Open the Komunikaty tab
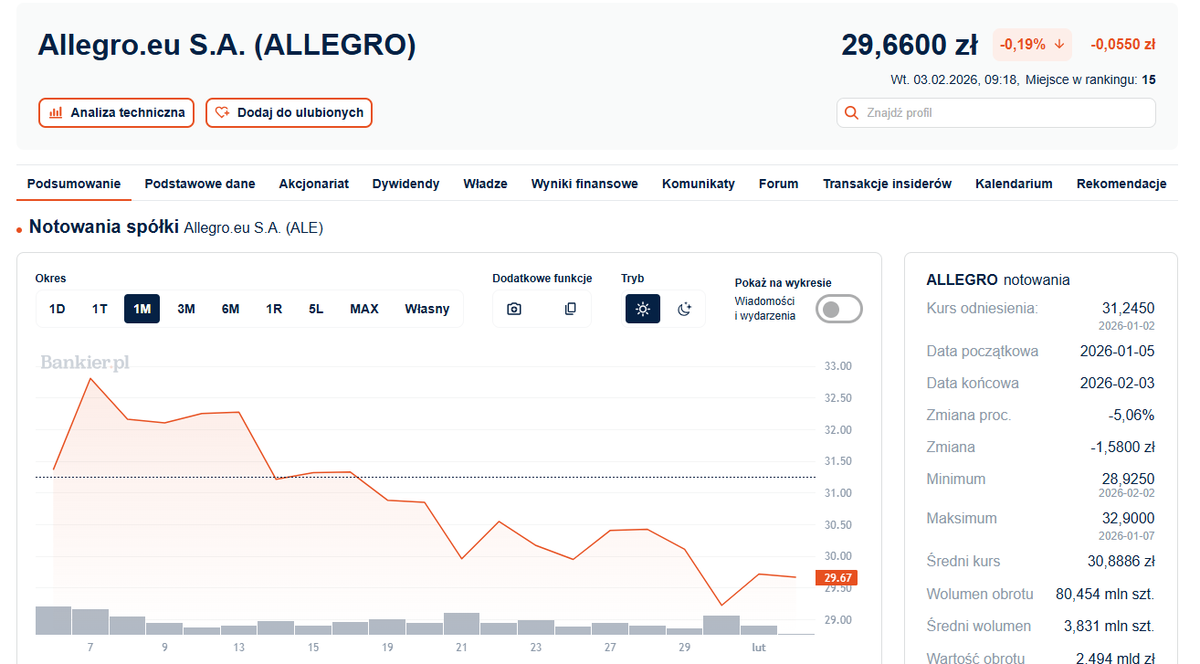Image resolution: width=1200 pixels, height=664 pixels. [x=698, y=184]
